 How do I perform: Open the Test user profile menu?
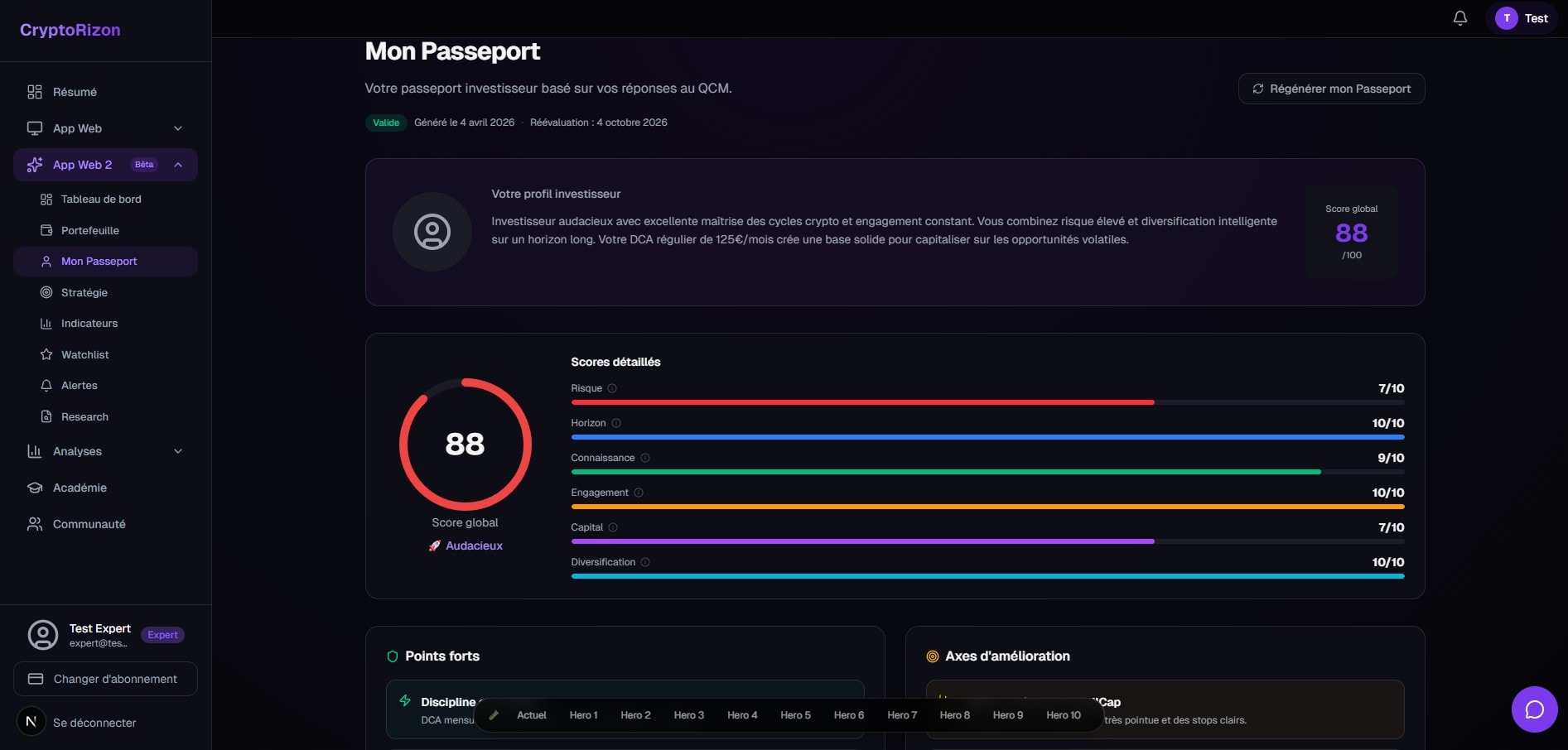click(1522, 17)
